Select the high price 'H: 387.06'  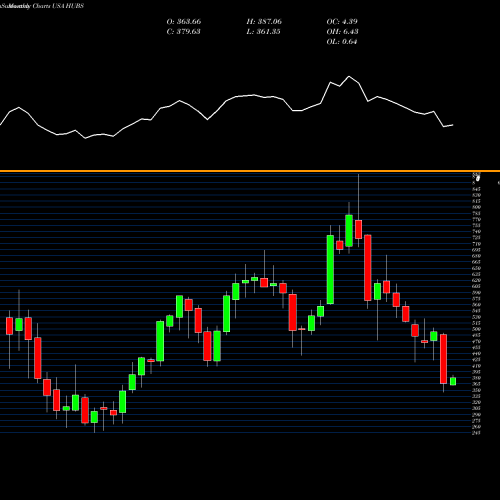(x=264, y=22)
